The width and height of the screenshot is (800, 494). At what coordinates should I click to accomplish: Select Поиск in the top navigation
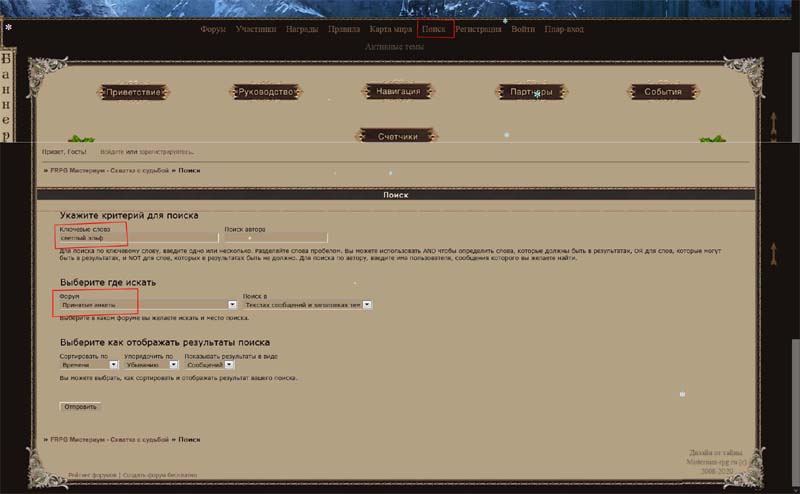434,29
